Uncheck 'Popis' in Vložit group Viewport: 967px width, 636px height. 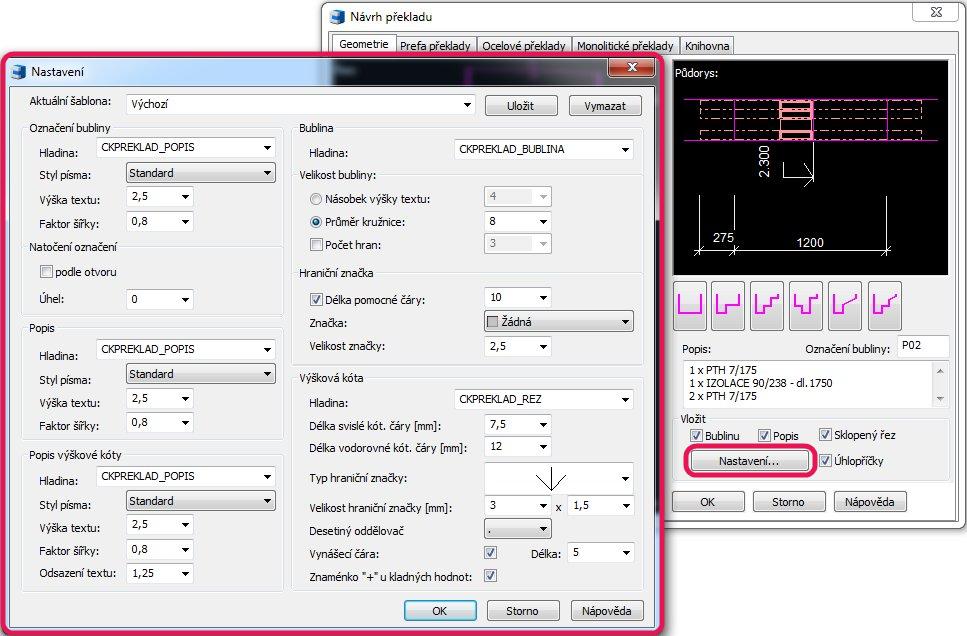click(x=764, y=436)
